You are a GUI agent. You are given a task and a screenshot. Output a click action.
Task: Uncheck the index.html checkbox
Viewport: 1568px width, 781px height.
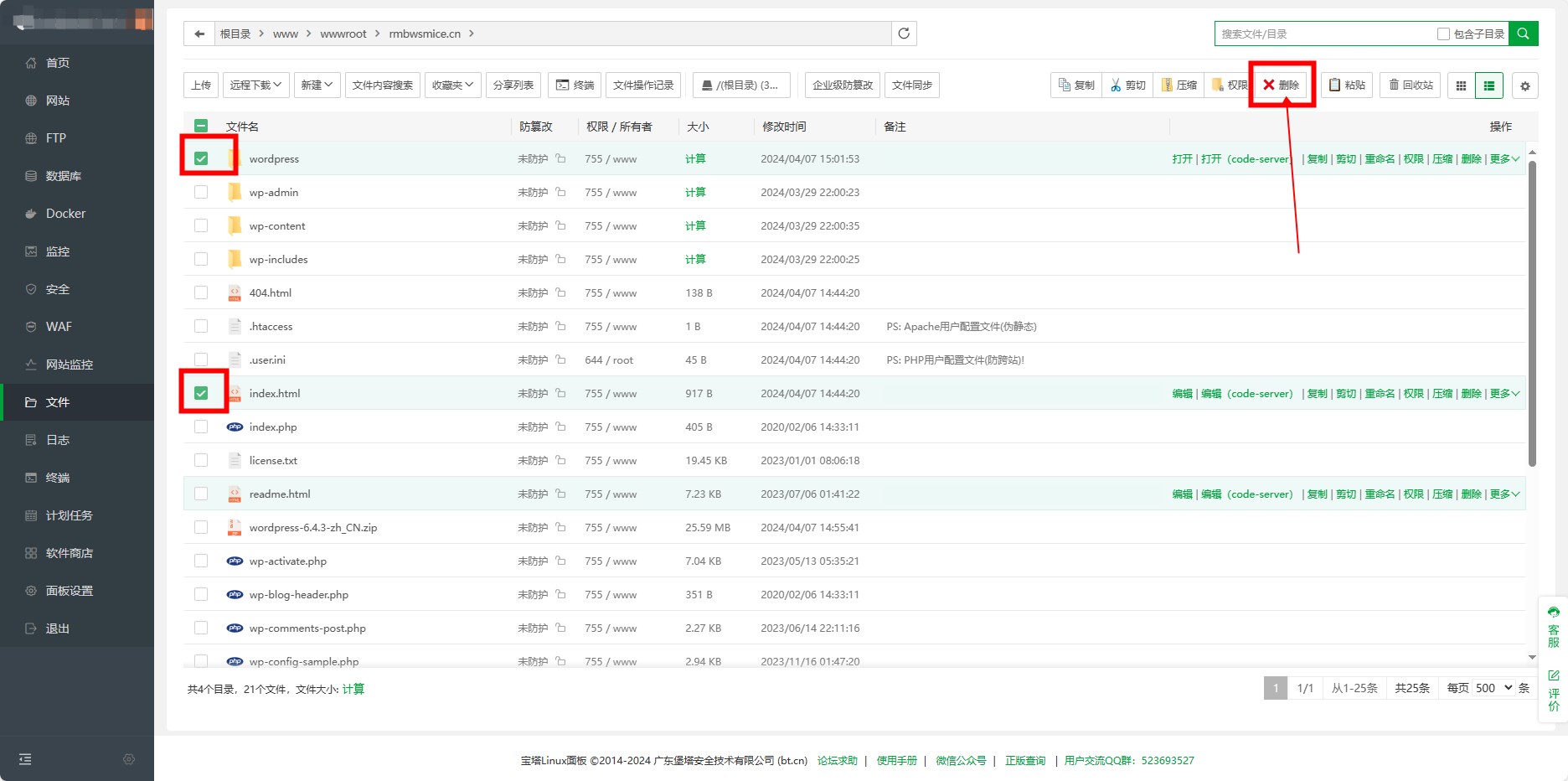[201, 393]
